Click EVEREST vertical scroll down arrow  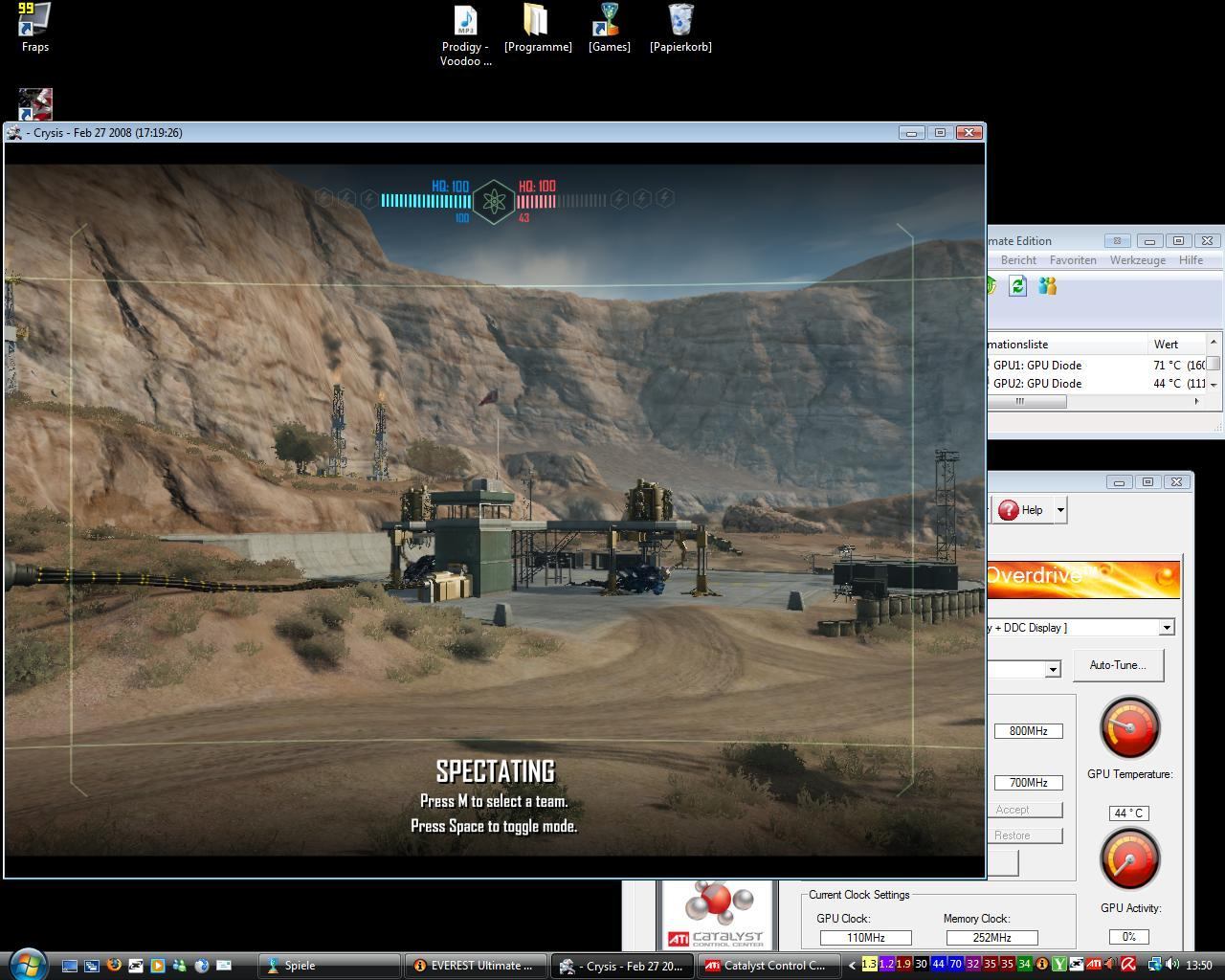[x=1214, y=384]
